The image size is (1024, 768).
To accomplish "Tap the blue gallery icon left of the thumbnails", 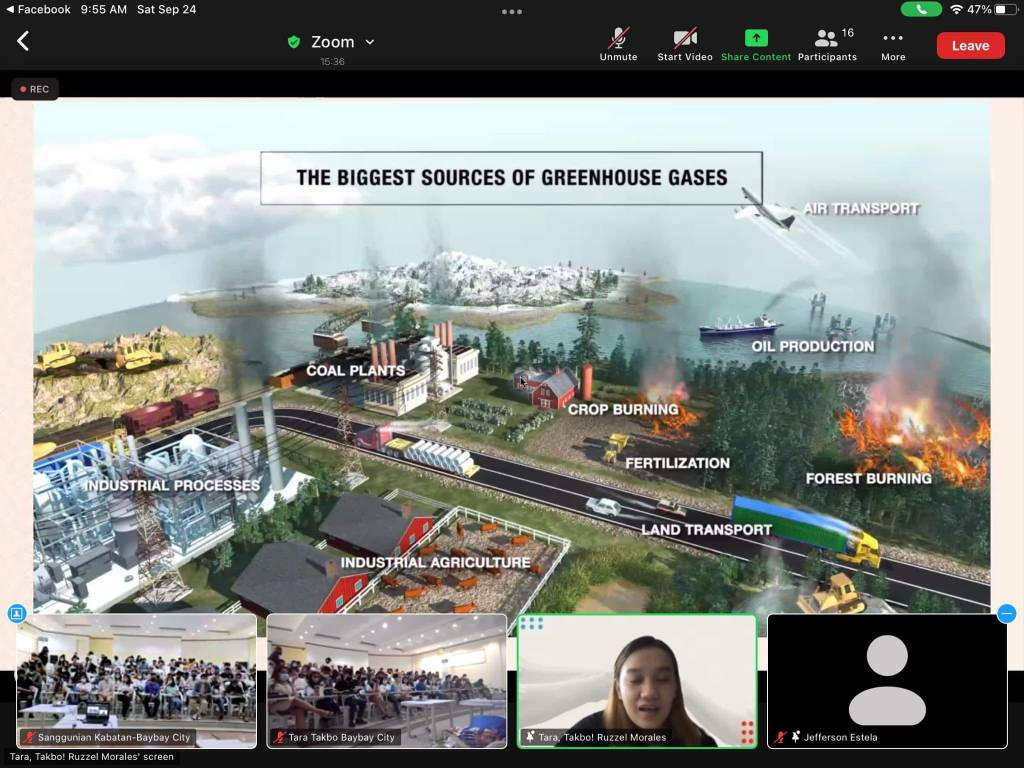I will tap(17, 613).
